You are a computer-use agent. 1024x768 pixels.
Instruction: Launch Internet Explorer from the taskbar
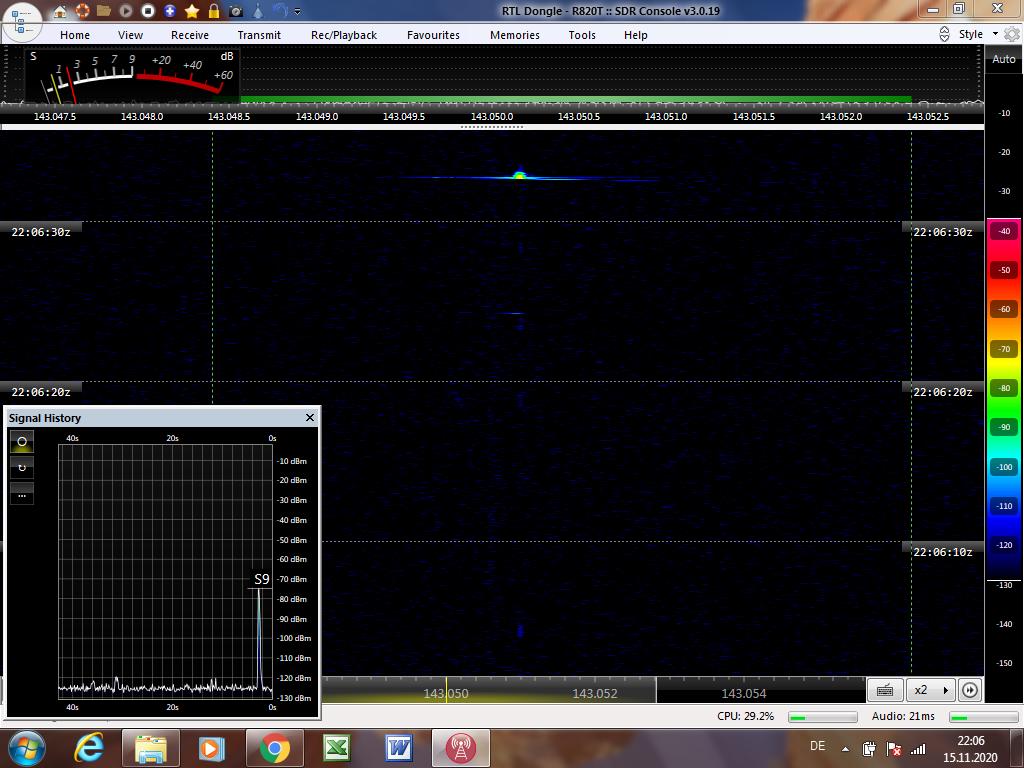click(89, 748)
